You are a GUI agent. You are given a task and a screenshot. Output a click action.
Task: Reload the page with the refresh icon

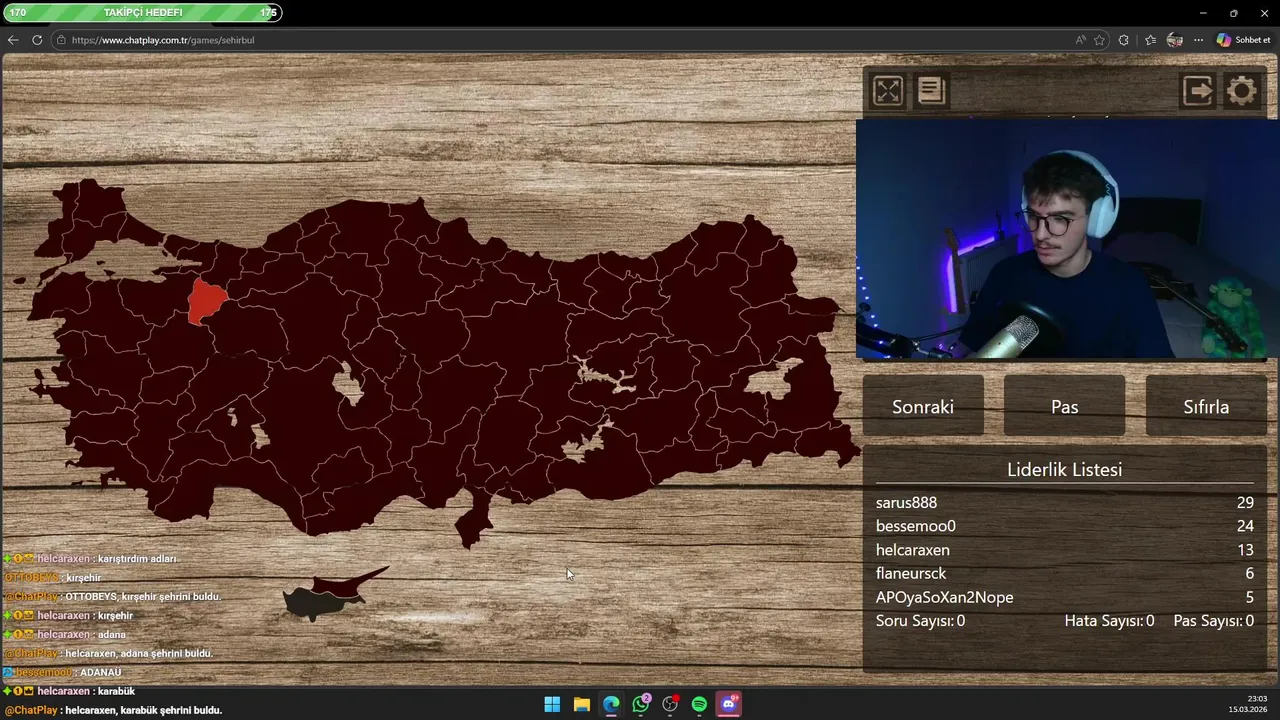pyautogui.click(x=37, y=40)
